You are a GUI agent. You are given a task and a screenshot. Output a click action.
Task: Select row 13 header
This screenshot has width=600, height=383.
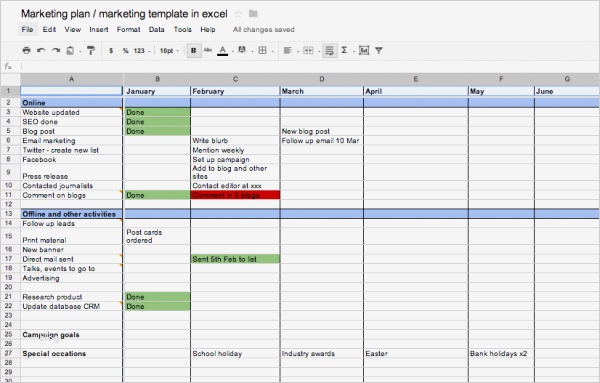pos(9,214)
